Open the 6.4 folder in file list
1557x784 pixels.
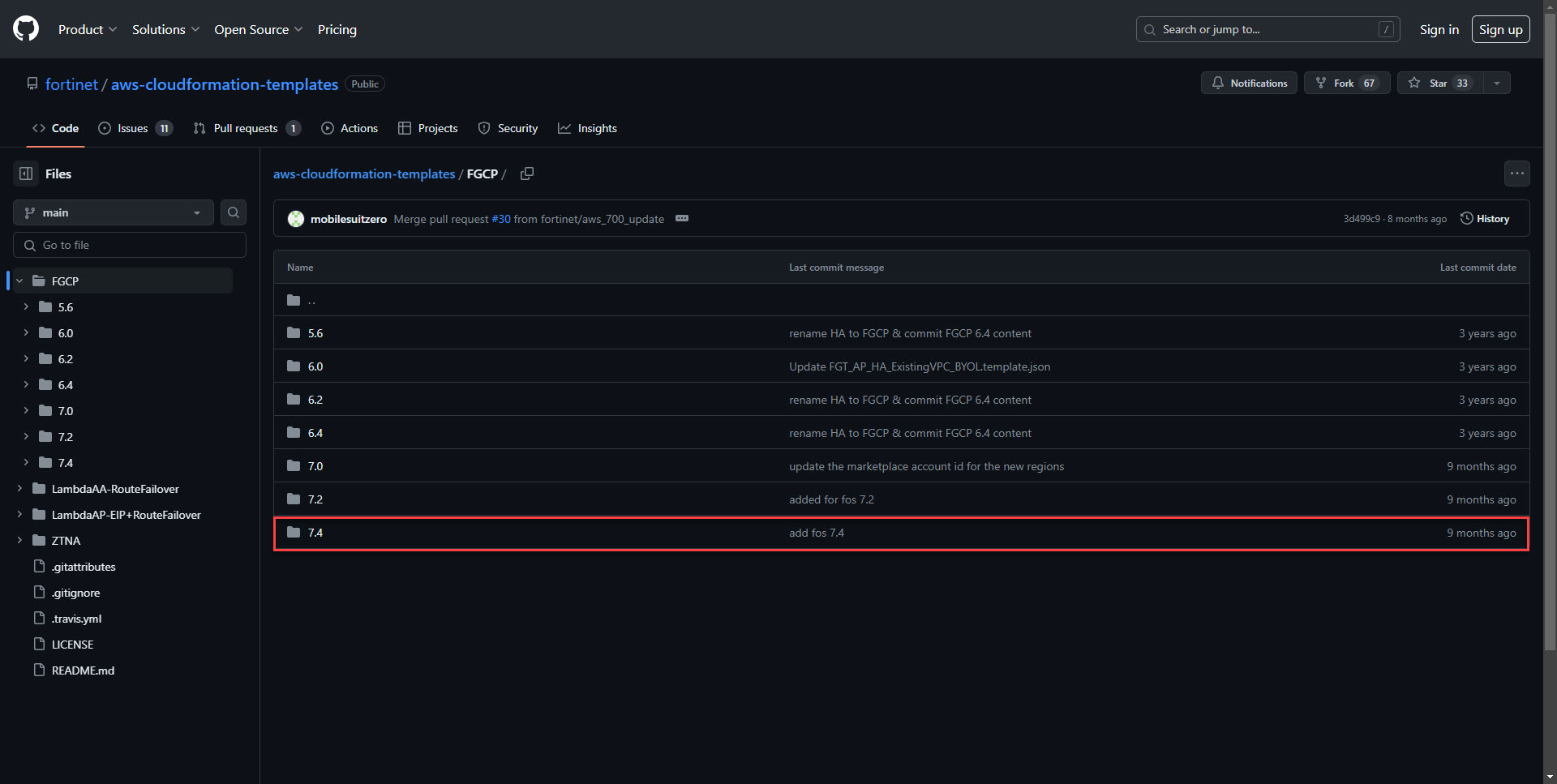315,433
